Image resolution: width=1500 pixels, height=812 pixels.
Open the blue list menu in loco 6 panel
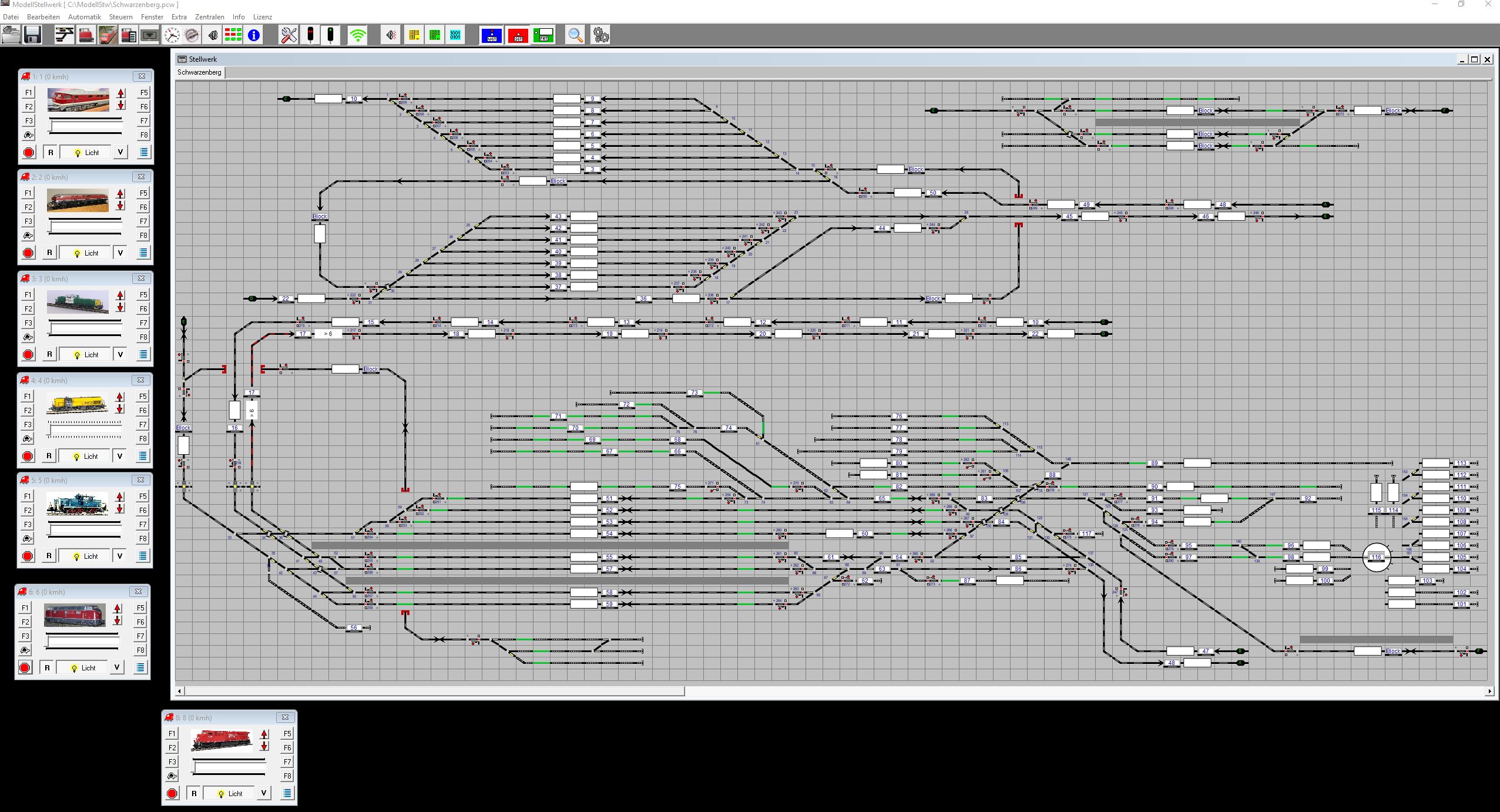click(140, 667)
